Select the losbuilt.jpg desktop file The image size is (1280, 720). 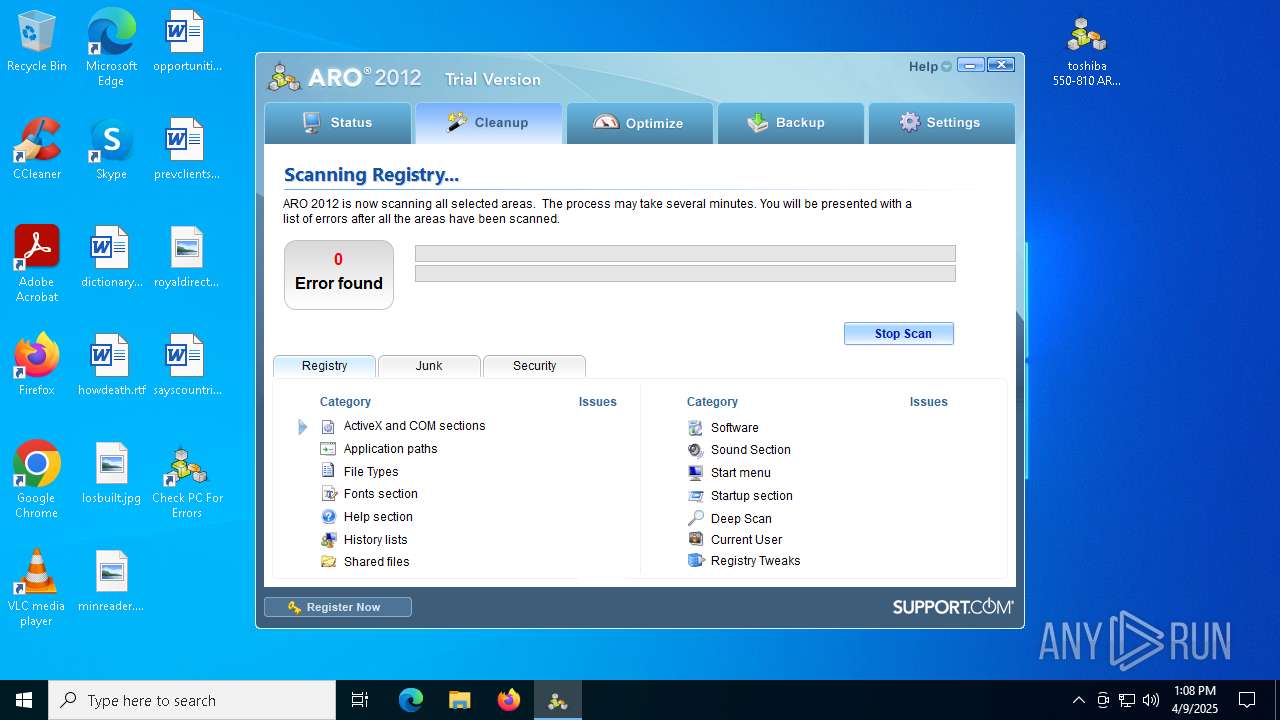[x=111, y=473]
